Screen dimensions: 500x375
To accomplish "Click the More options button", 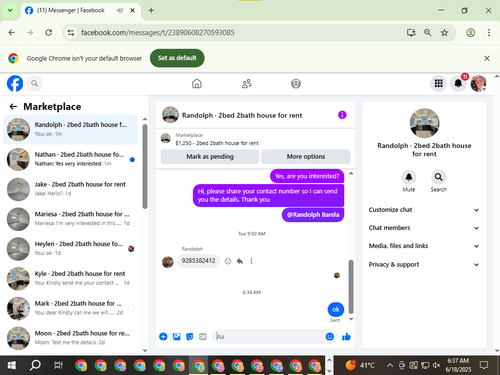I will (306, 156).
